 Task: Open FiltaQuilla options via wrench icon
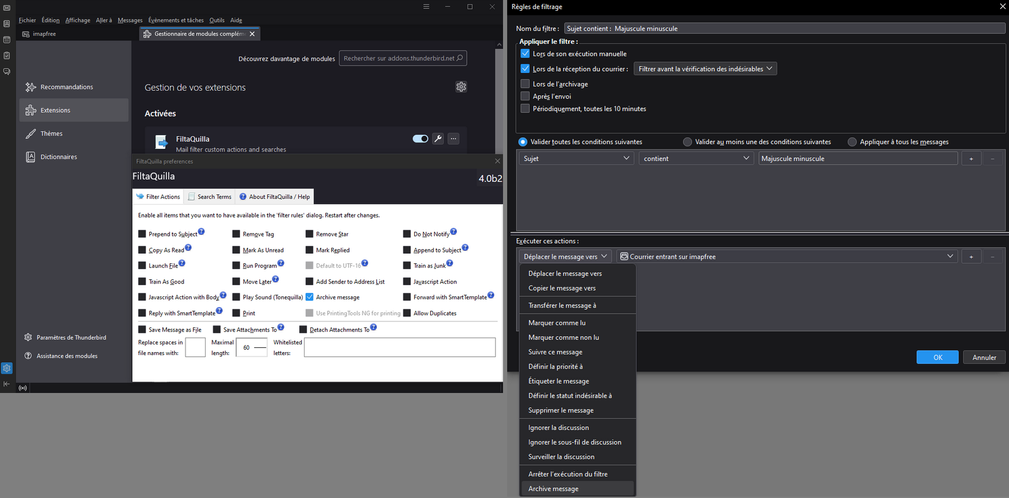(438, 139)
